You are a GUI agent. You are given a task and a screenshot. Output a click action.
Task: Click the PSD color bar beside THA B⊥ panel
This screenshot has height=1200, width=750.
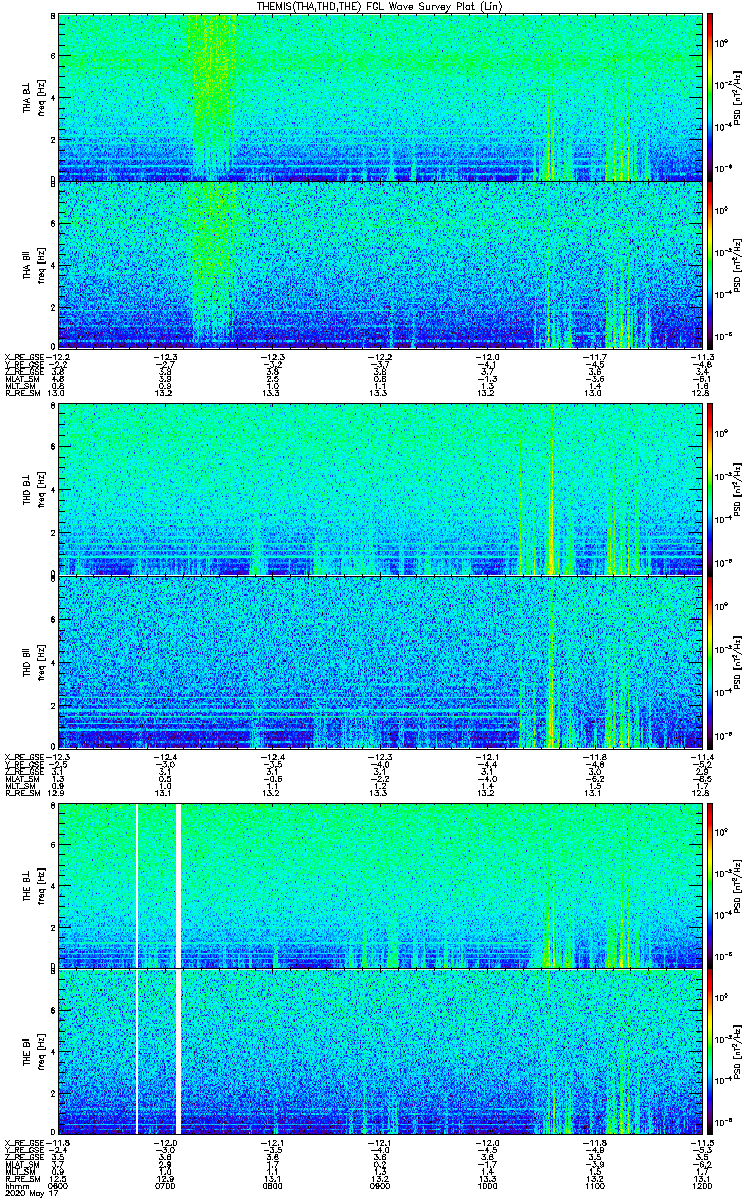point(710,96)
